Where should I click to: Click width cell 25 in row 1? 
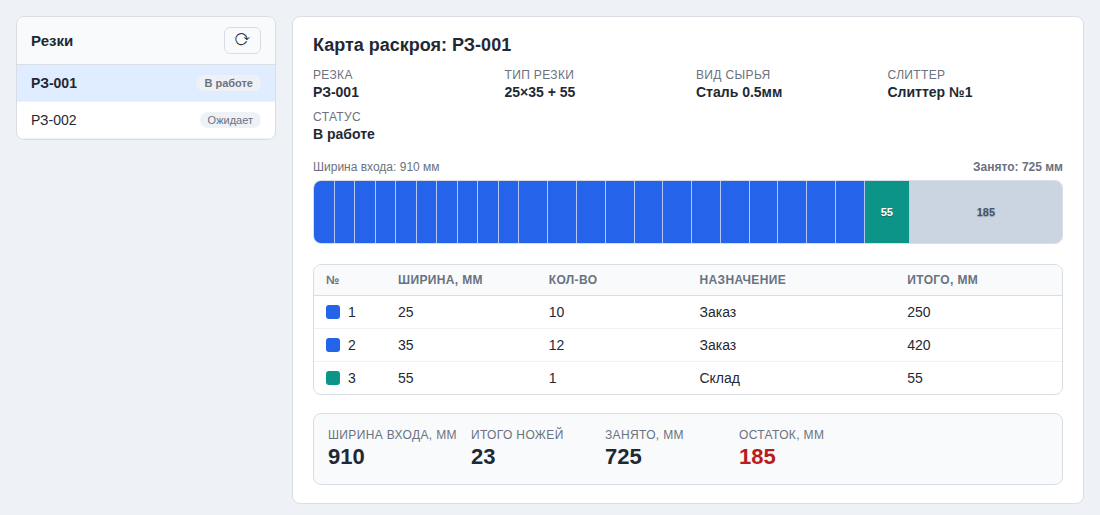(x=405, y=312)
